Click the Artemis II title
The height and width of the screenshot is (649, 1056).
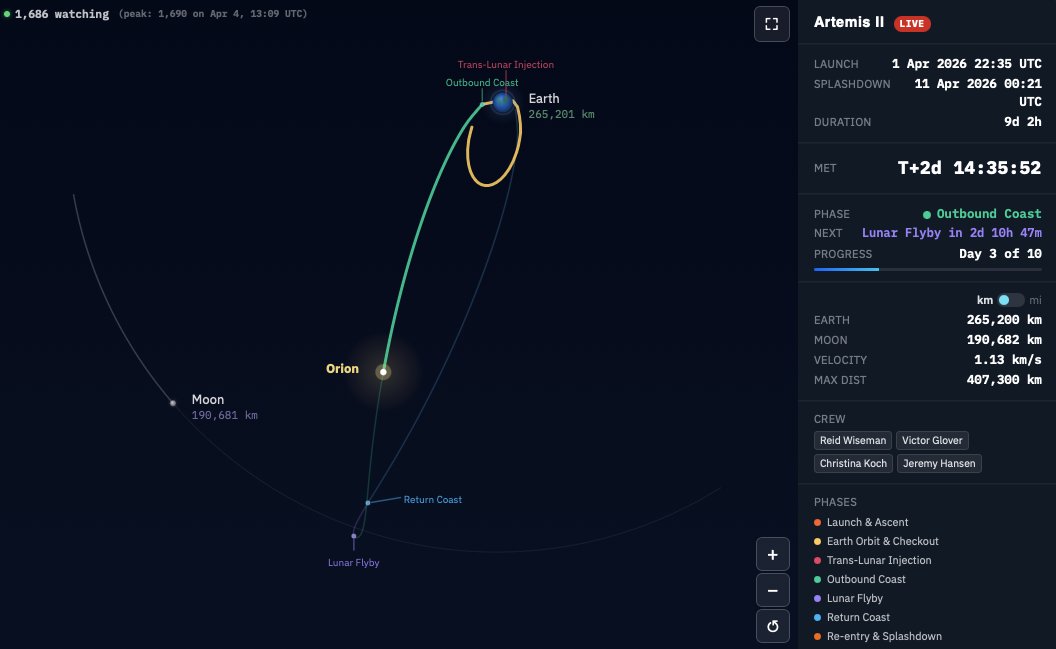tap(849, 22)
